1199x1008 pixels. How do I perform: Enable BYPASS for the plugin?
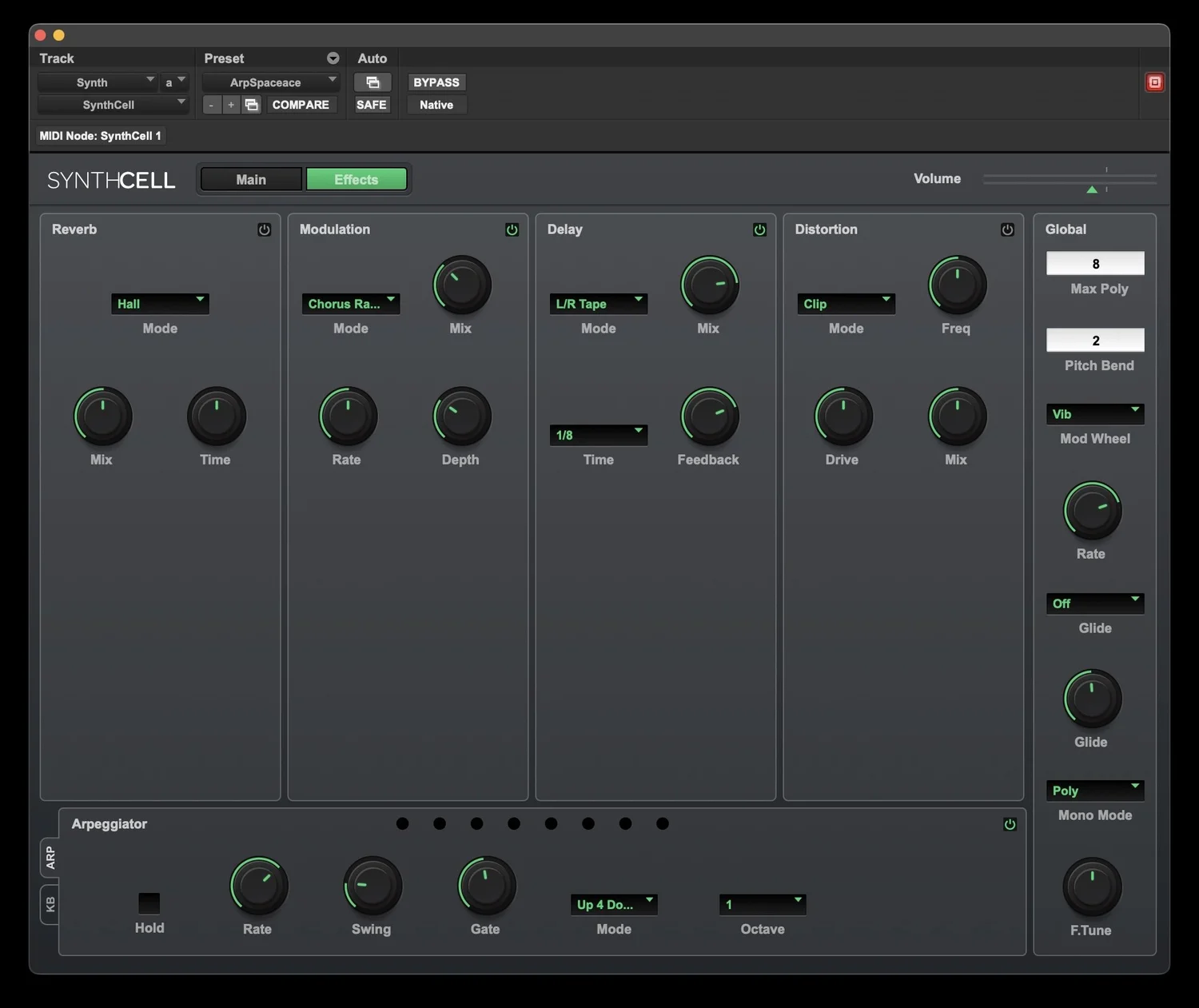(436, 82)
